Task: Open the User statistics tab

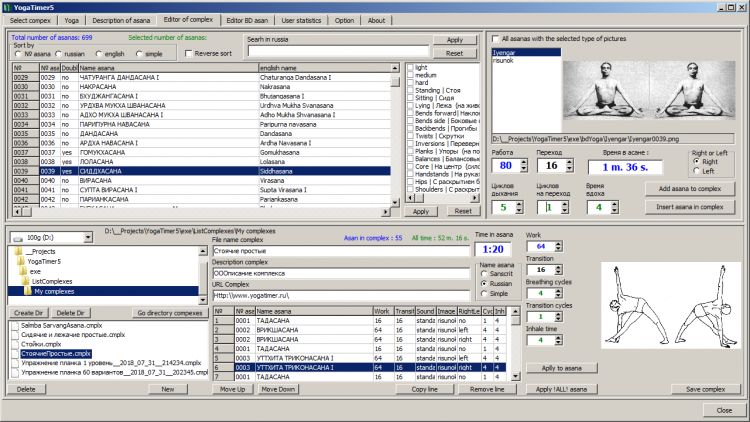Action: [x=300, y=20]
